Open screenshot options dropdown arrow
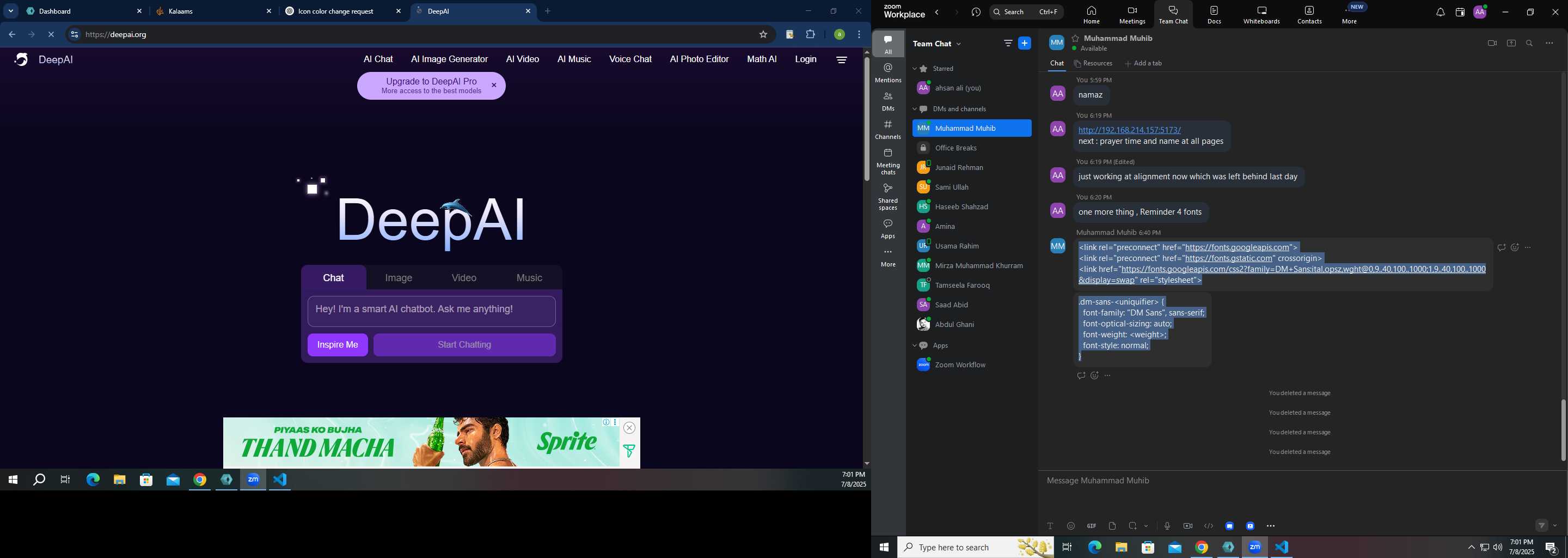The height and width of the screenshot is (558, 1568). (1146, 526)
